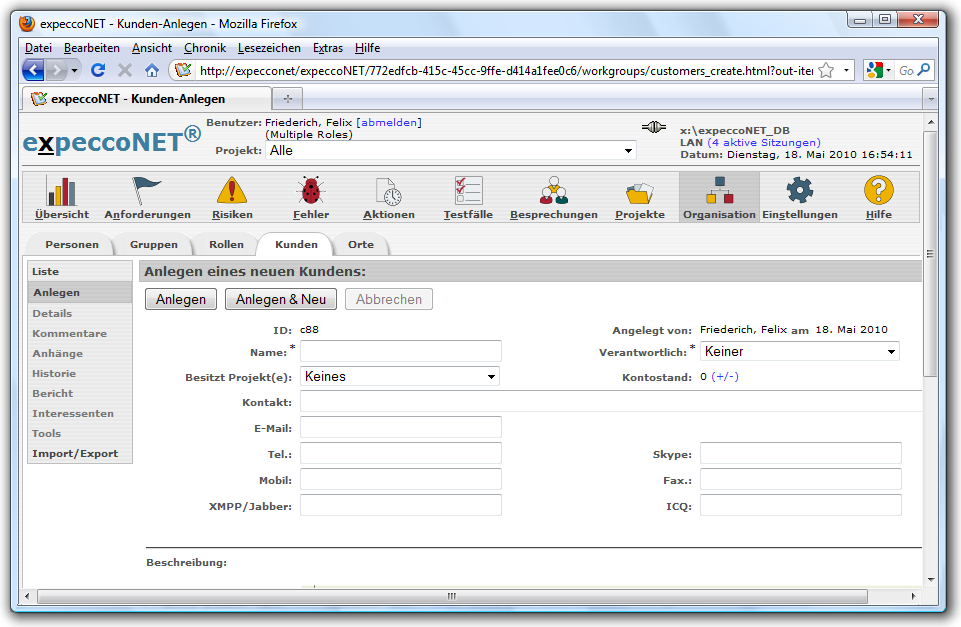Expand the Projekt dropdown showing Alle
Viewport: 961px width, 627px height.
tap(452, 150)
